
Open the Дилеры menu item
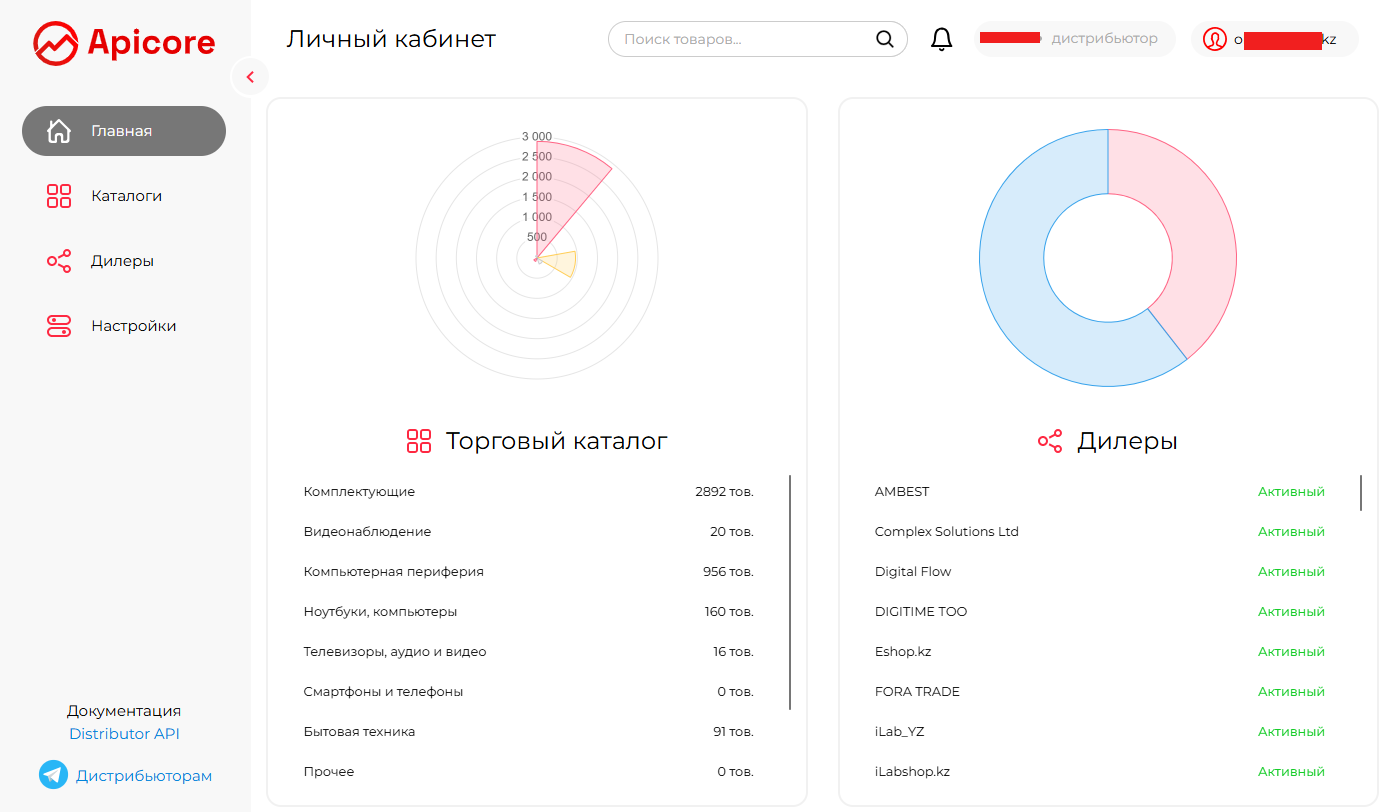tap(124, 261)
